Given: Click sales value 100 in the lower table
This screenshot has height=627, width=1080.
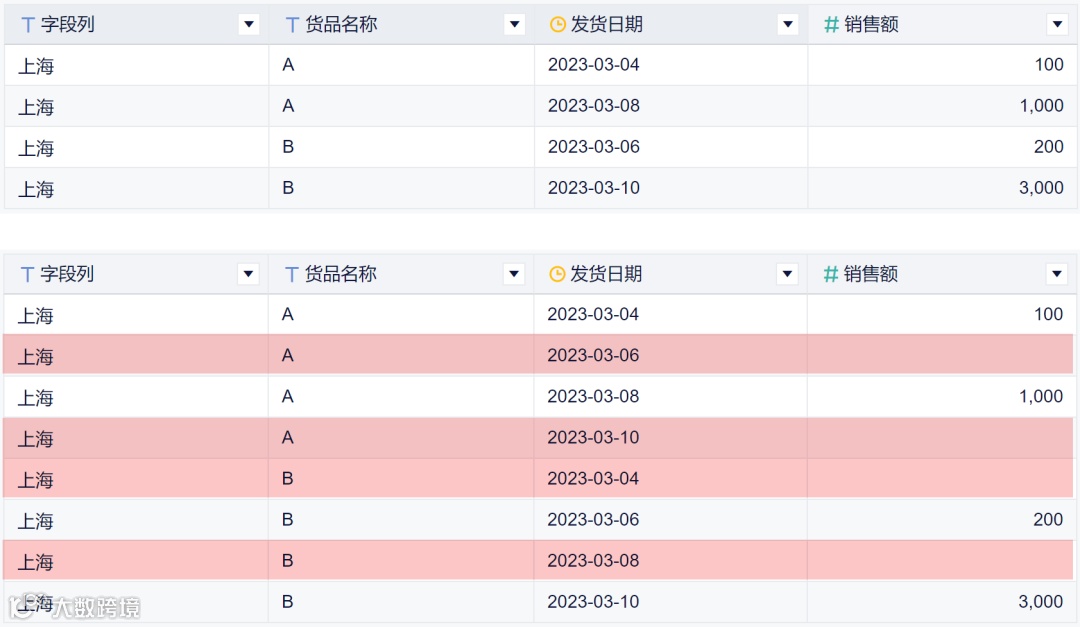Looking at the screenshot, I should tap(1048, 314).
